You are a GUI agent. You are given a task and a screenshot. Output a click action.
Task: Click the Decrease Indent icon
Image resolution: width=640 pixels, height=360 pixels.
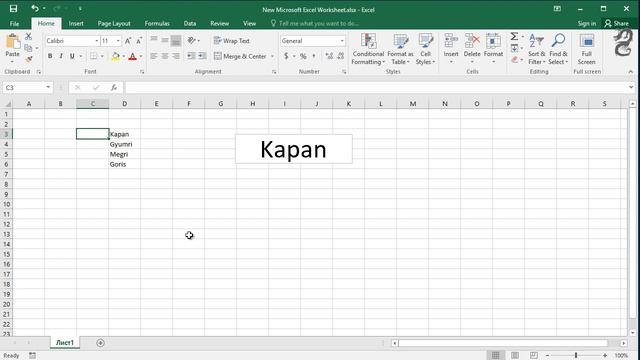point(191,56)
